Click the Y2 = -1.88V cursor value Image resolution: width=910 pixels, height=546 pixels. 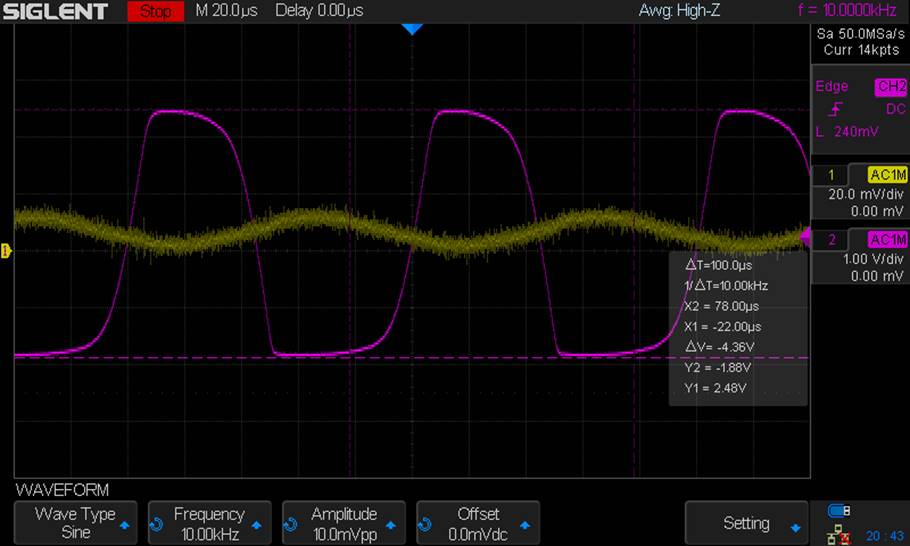pyautogui.click(x=717, y=368)
